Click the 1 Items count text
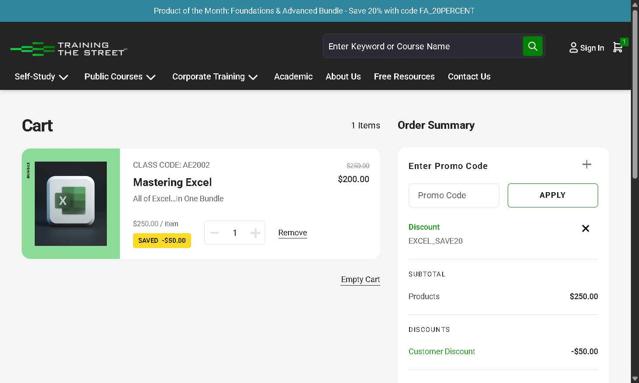Screen dimensions: 639x383 click(366, 125)
